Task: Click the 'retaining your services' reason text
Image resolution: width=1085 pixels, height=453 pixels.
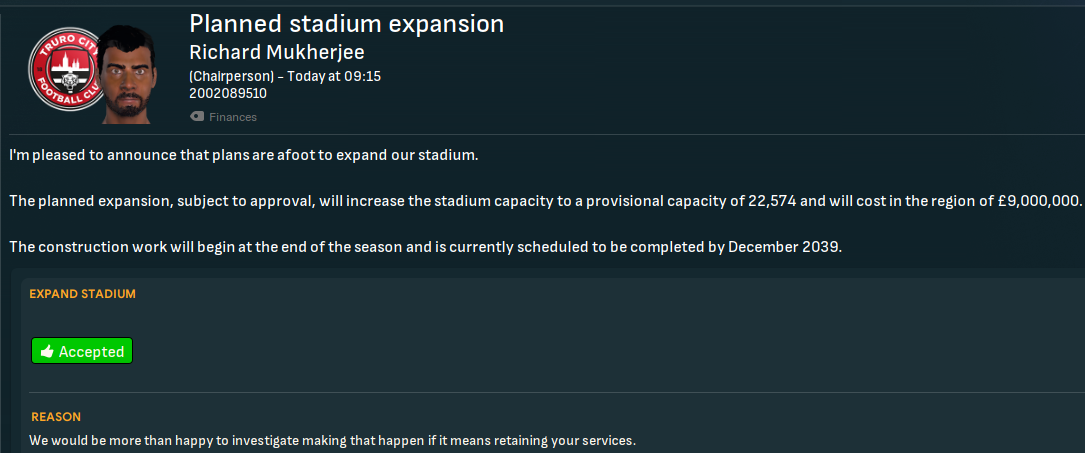Action: pyautogui.click(x=560, y=440)
